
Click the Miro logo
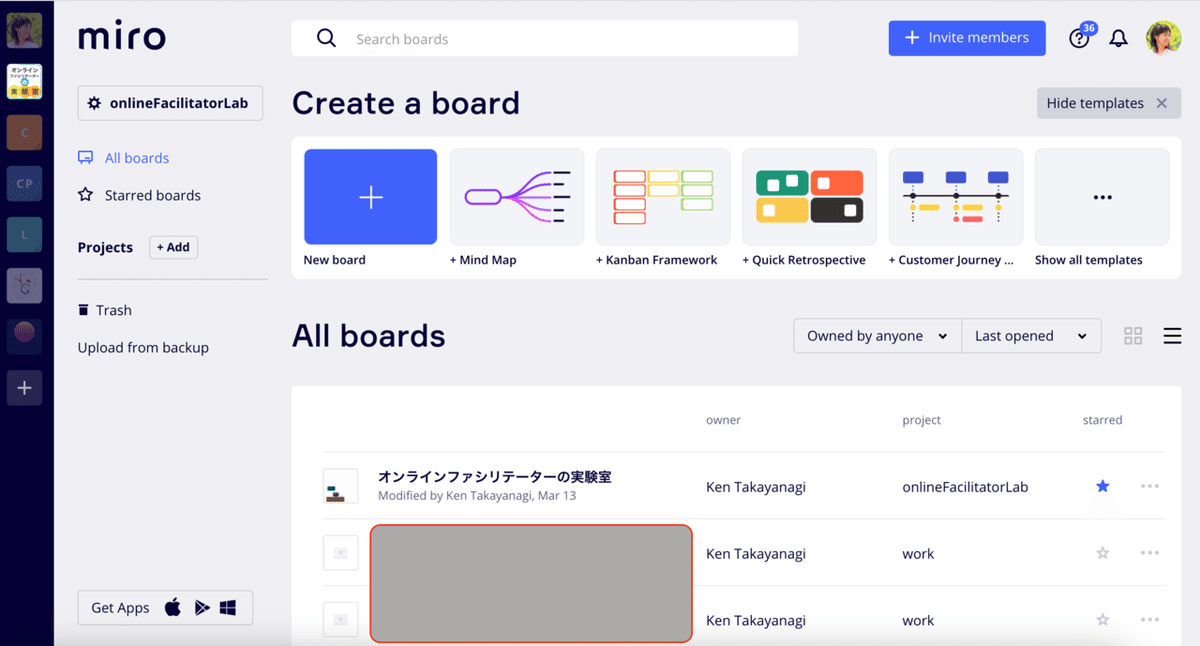[x=122, y=37]
